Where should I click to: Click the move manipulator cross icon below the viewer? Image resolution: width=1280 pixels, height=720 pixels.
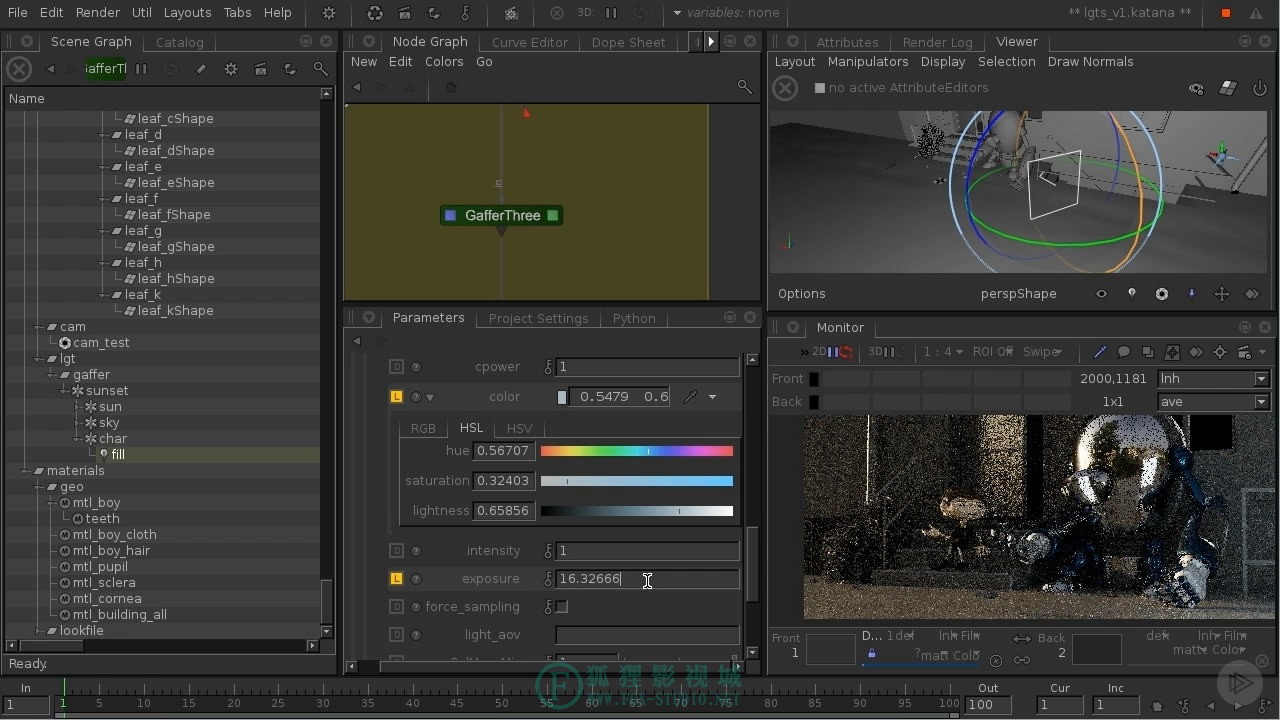[1221, 294]
